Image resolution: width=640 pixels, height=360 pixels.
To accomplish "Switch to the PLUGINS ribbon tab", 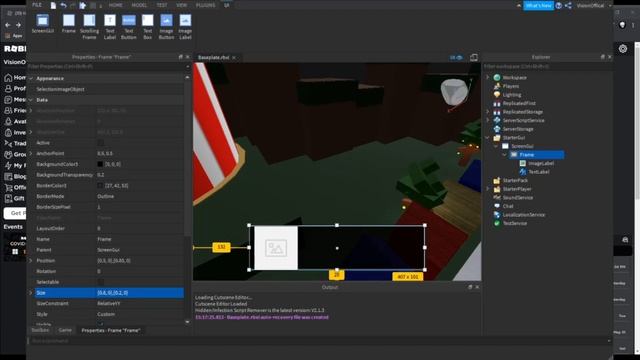I will pyautogui.click(x=205, y=5).
